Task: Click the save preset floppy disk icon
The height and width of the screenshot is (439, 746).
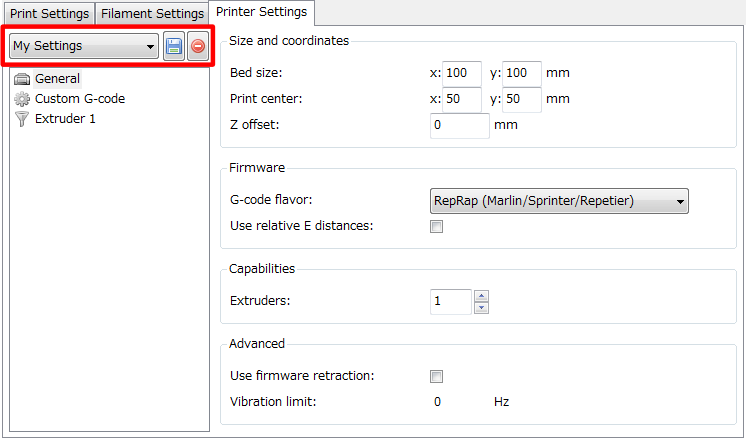Action: click(x=174, y=46)
